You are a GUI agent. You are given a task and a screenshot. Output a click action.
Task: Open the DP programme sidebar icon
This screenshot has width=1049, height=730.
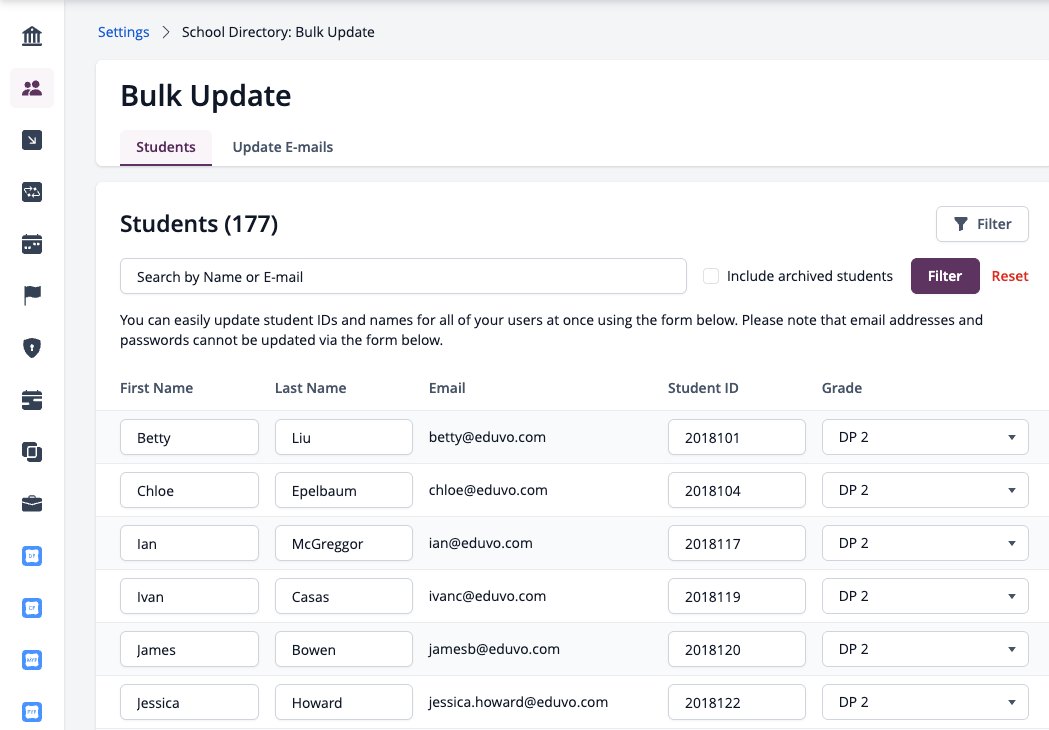pyautogui.click(x=31, y=556)
